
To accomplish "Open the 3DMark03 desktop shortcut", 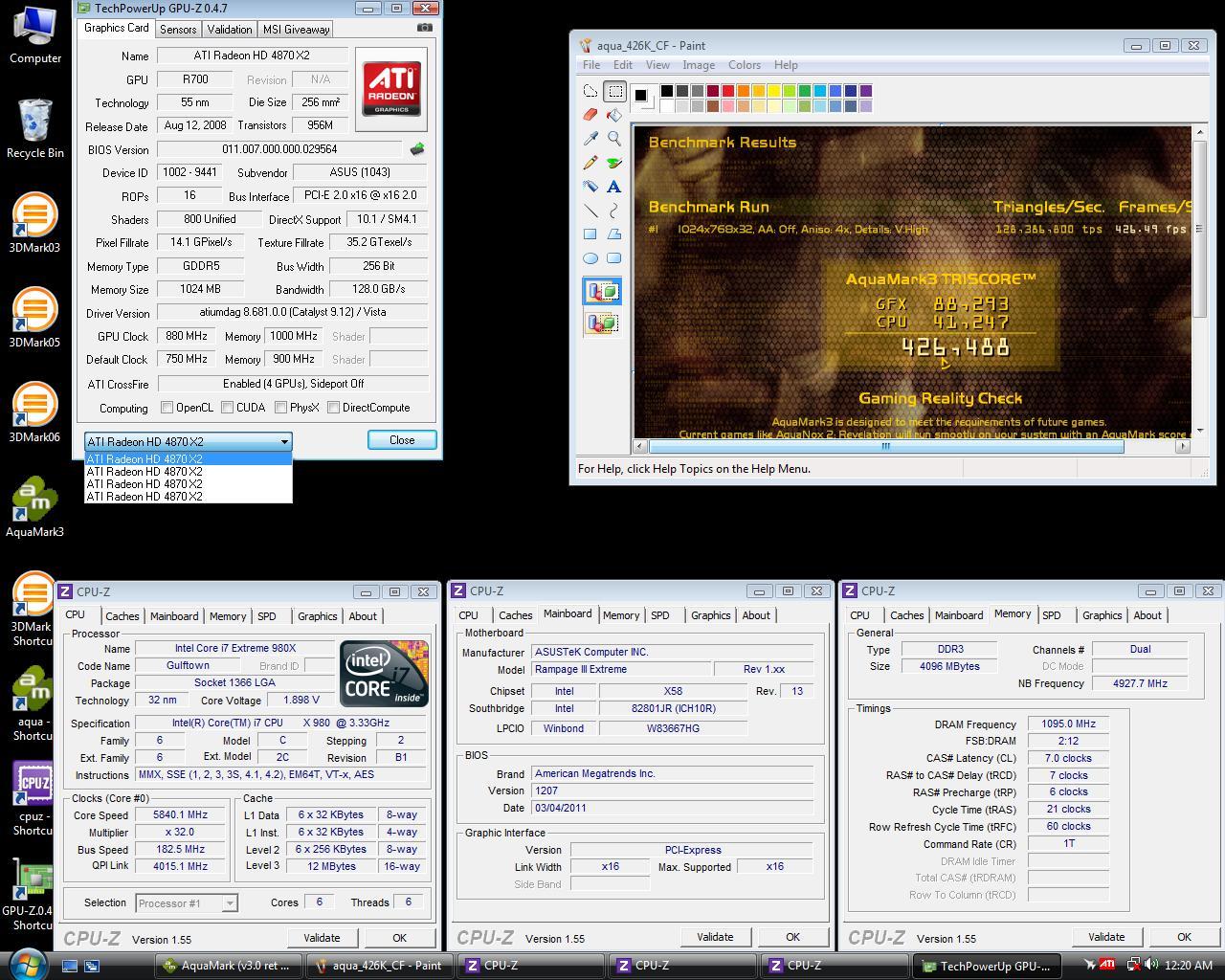I will [x=34, y=223].
